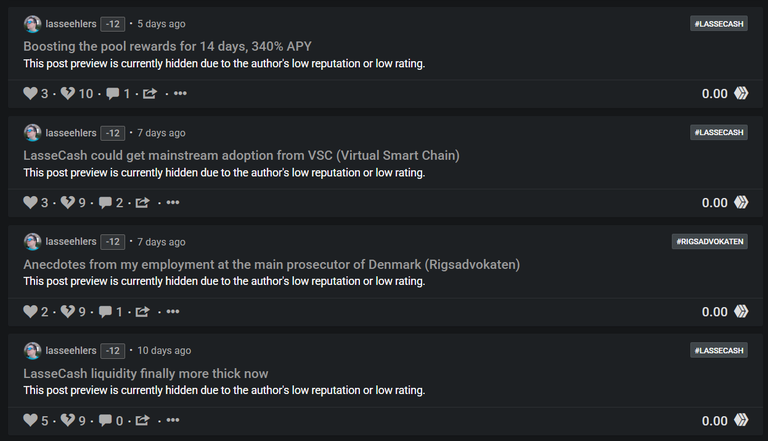Image resolution: width=768 pixels, height=441 pixels.
Task: Open 'LasseCash could get mainstream adoption from VSC' post
Action: point(241,155)
